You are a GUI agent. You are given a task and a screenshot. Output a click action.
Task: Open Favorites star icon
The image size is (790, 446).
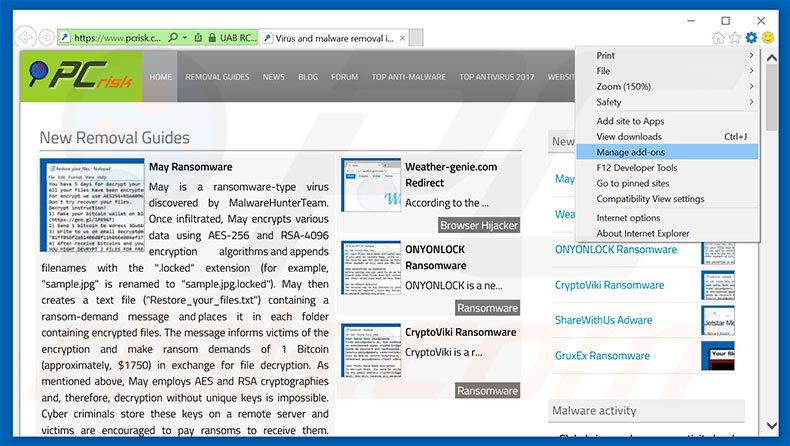point(735,38)
